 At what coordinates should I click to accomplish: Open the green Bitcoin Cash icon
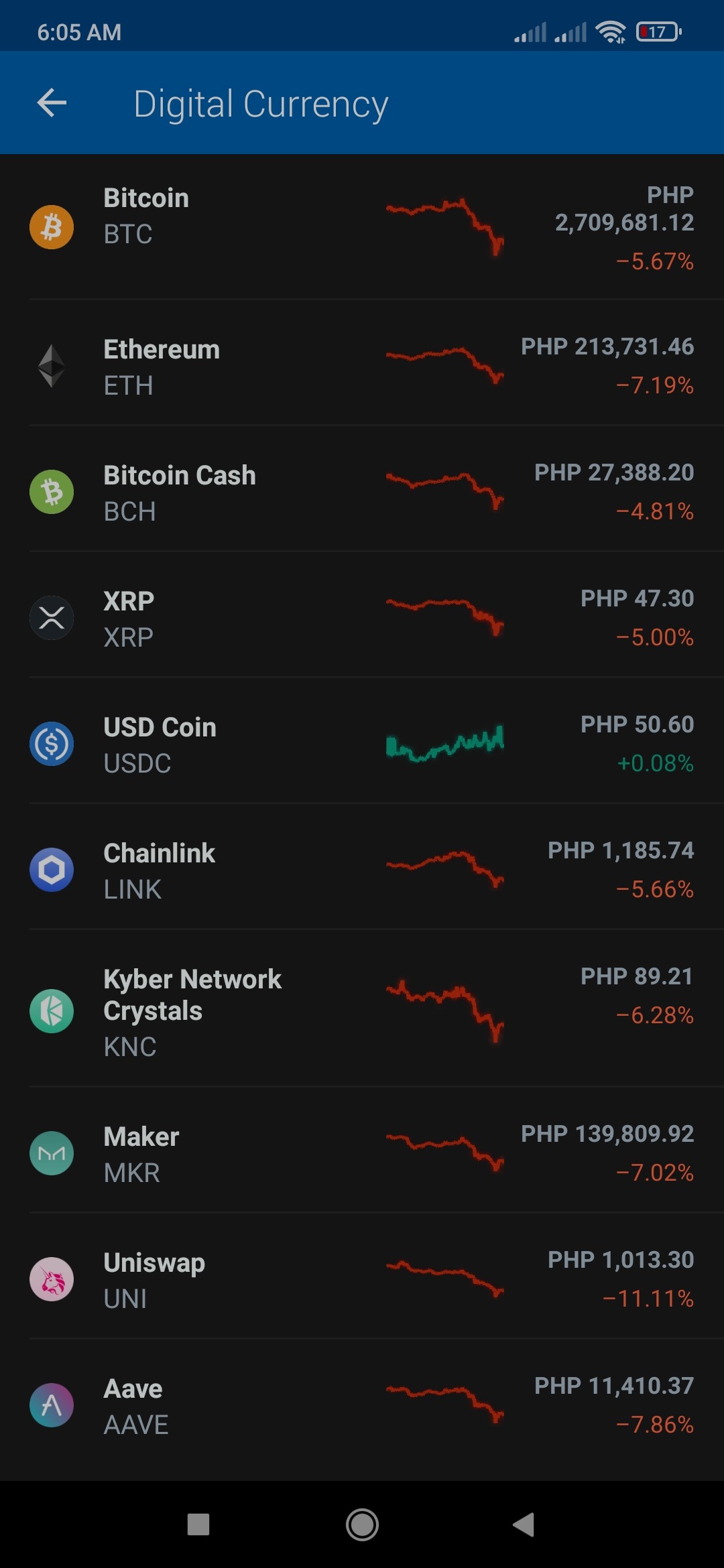[52, 492]
